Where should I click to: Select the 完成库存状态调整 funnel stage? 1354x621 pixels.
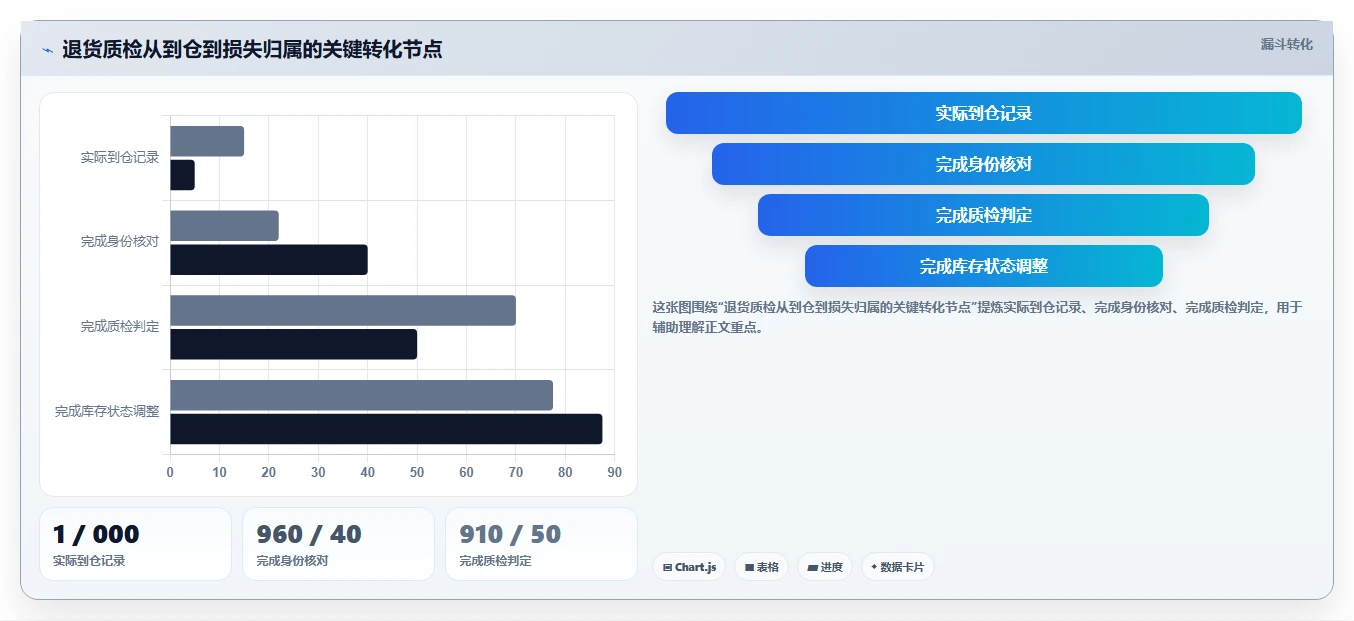[984, 266]
